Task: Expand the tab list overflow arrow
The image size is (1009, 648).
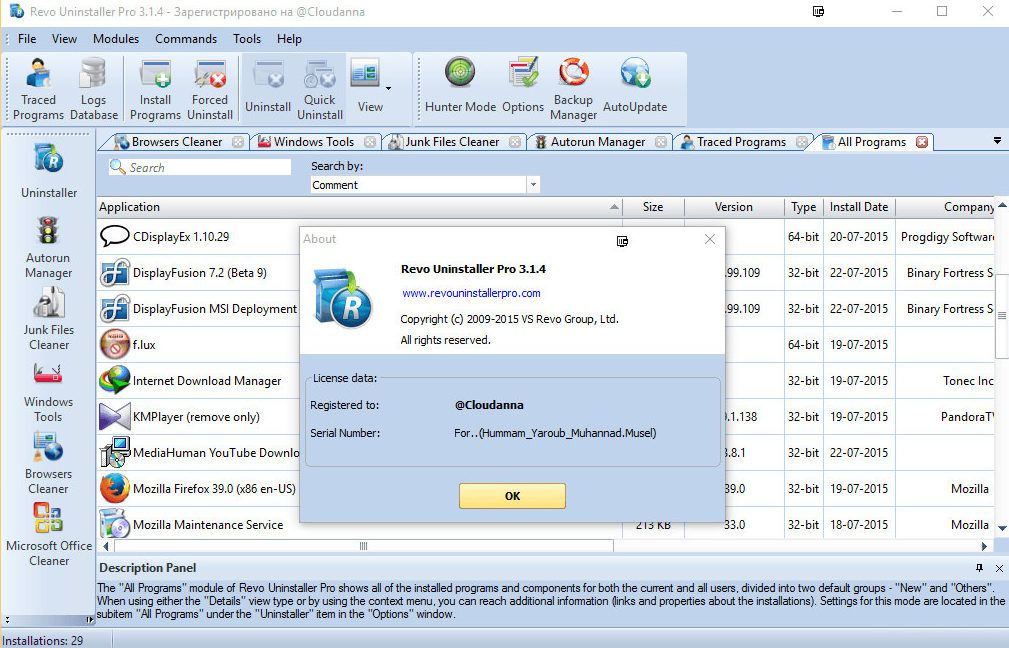Action: coord(997,141)
